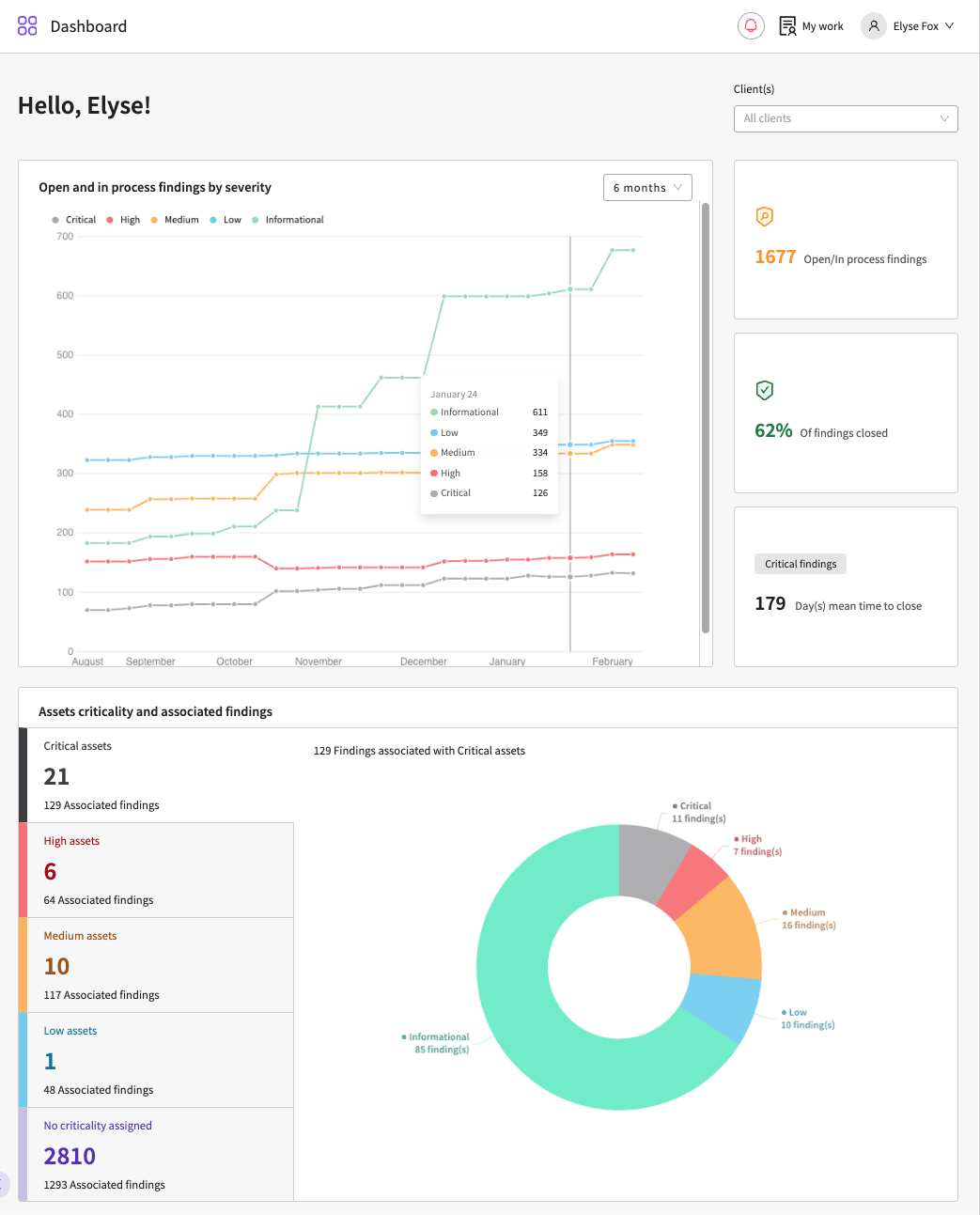Click the partially hidden purple button at the bottom left
The image size is (980, 1215).
(4, 1185)
